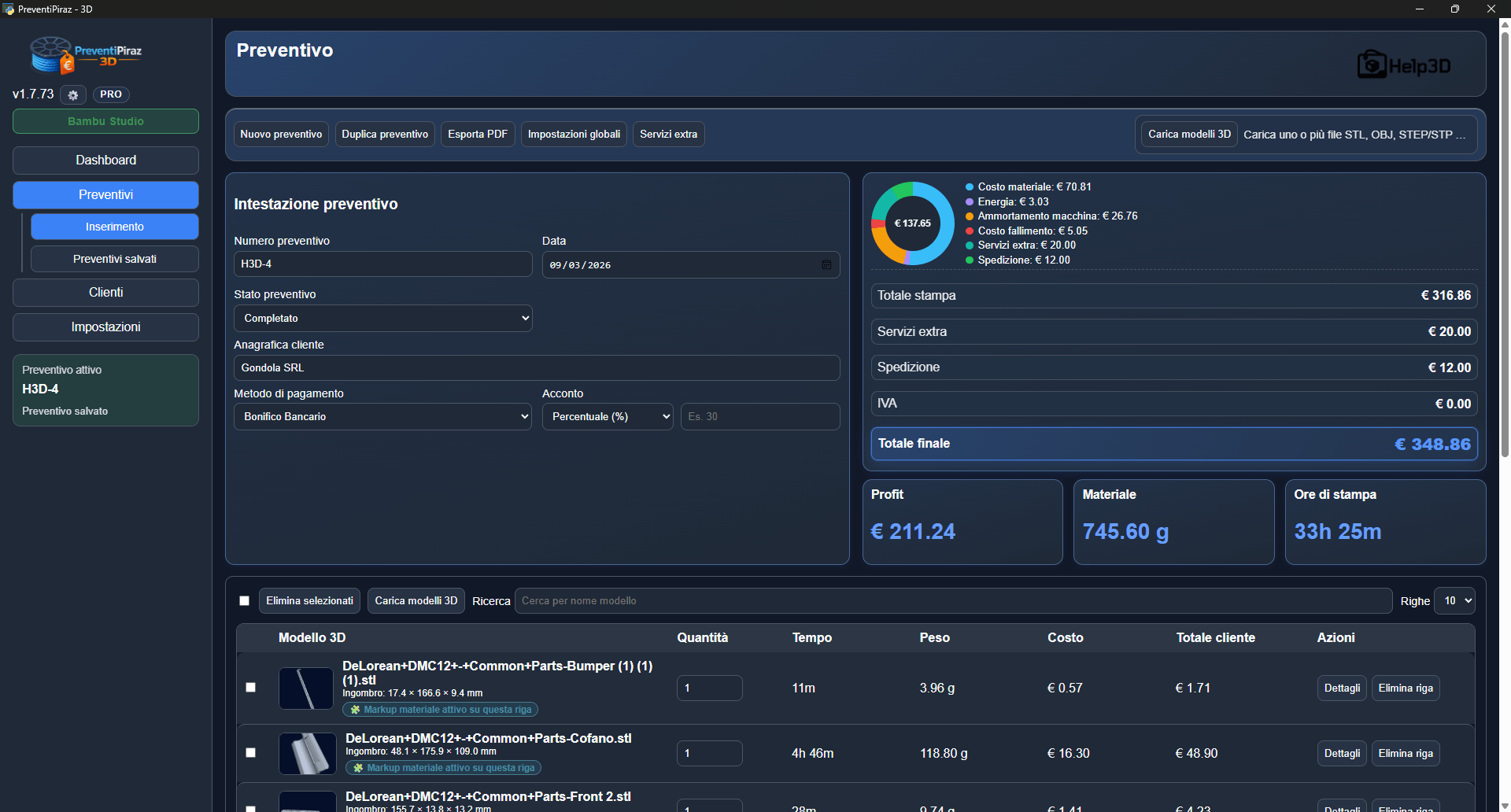
Task: Click Elimina riga for Cofano model
Action: pos(1405,754)
